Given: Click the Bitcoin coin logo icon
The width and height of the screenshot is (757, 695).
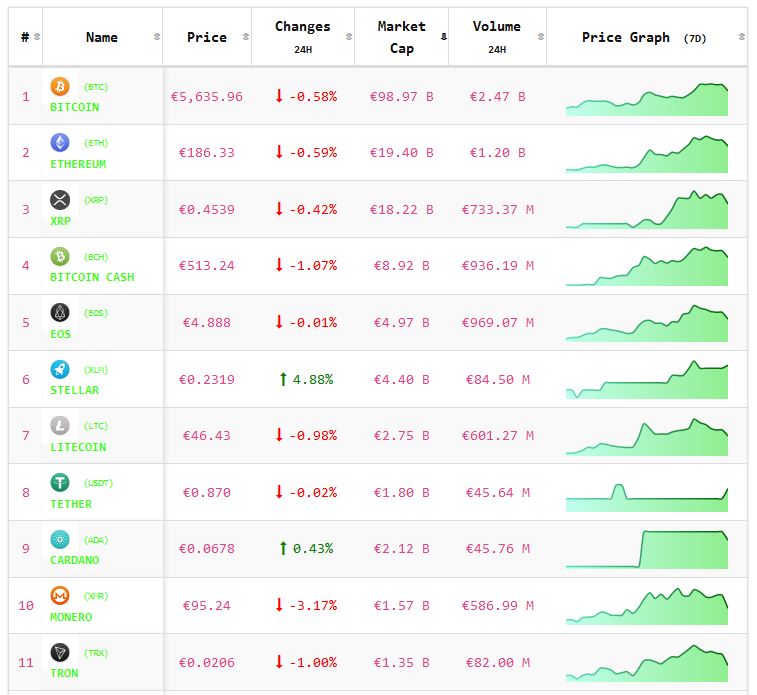Looking at the screenshot, I should [x=60, y=87].
